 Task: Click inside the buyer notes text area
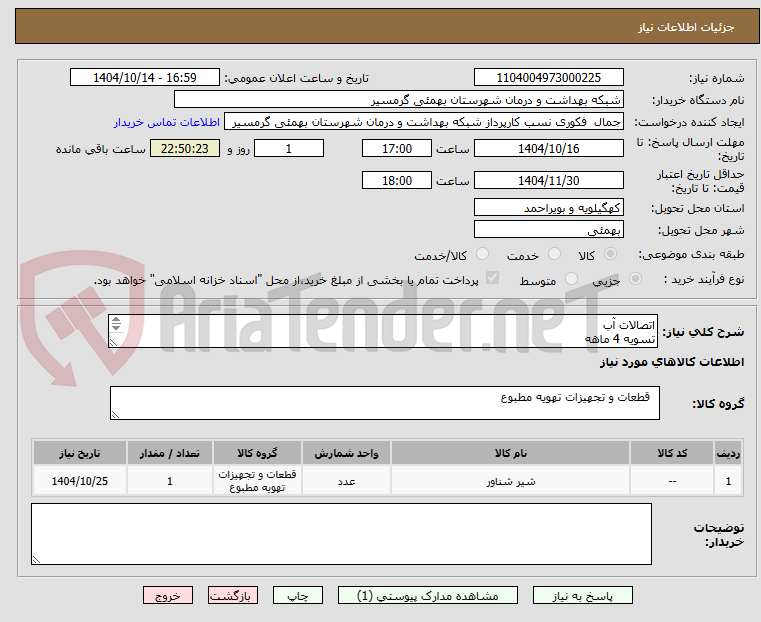(x=341, y=534)
